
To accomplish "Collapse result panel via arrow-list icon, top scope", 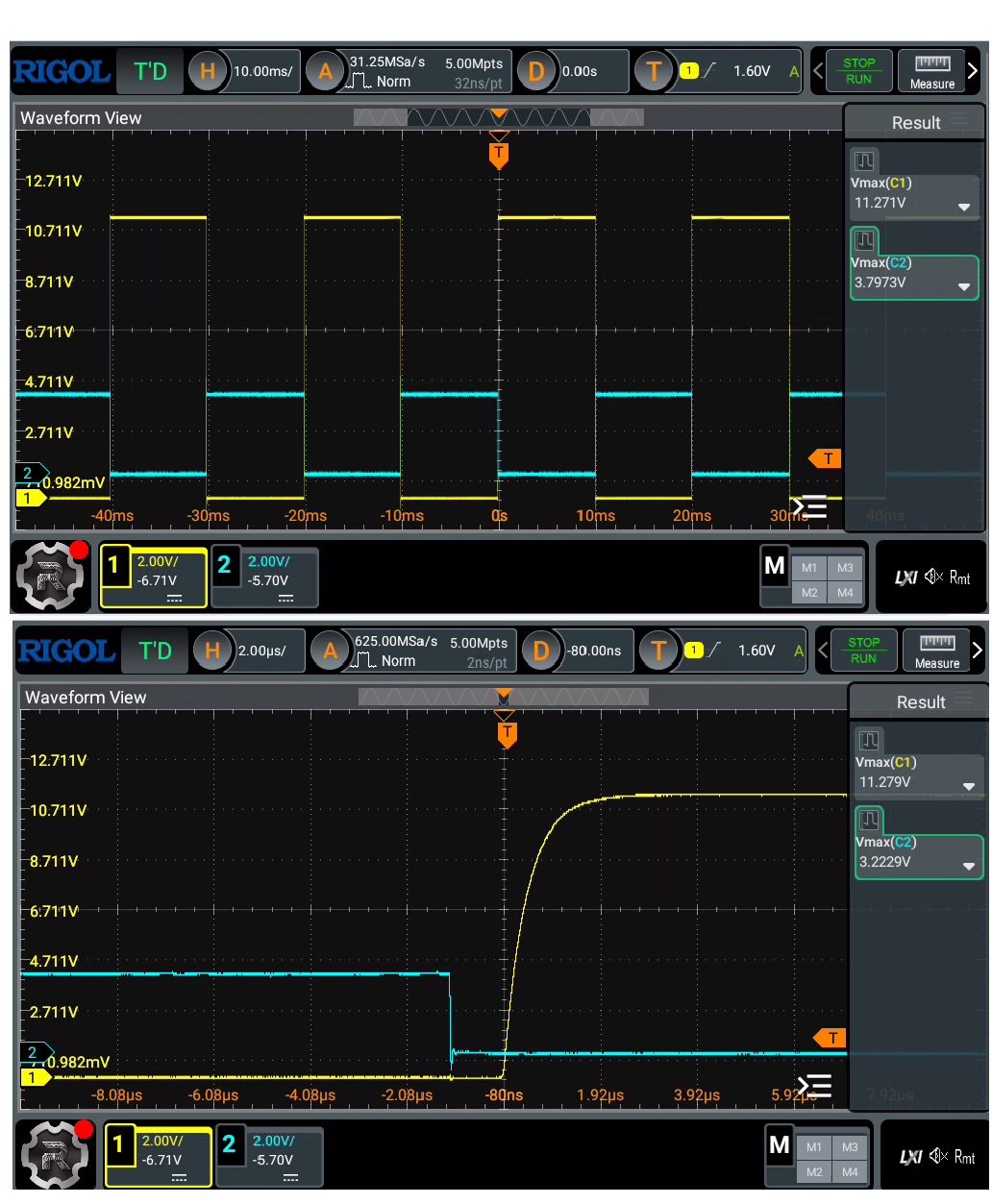I will click(808, 506).
